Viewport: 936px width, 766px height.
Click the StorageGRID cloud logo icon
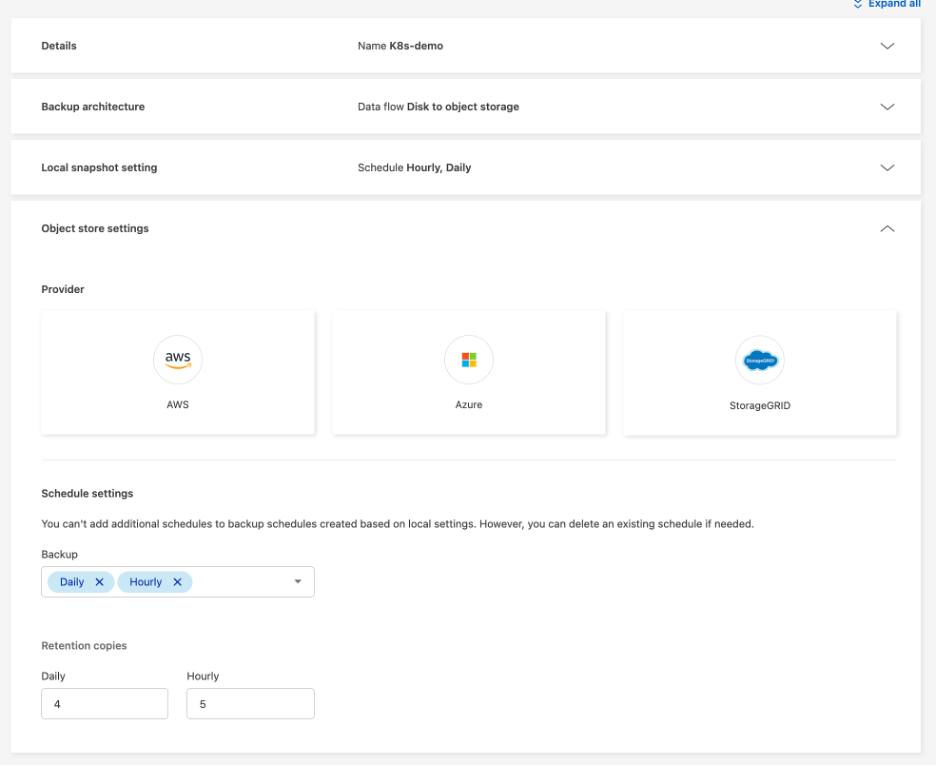coord(760,360)
